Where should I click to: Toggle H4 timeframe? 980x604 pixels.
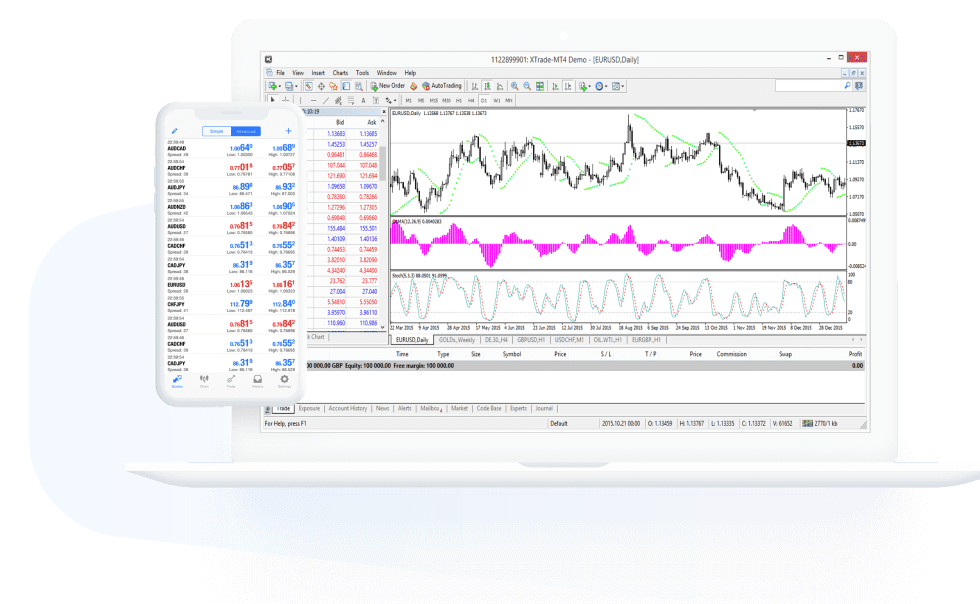pyautogui.click(x=471, y=100)
